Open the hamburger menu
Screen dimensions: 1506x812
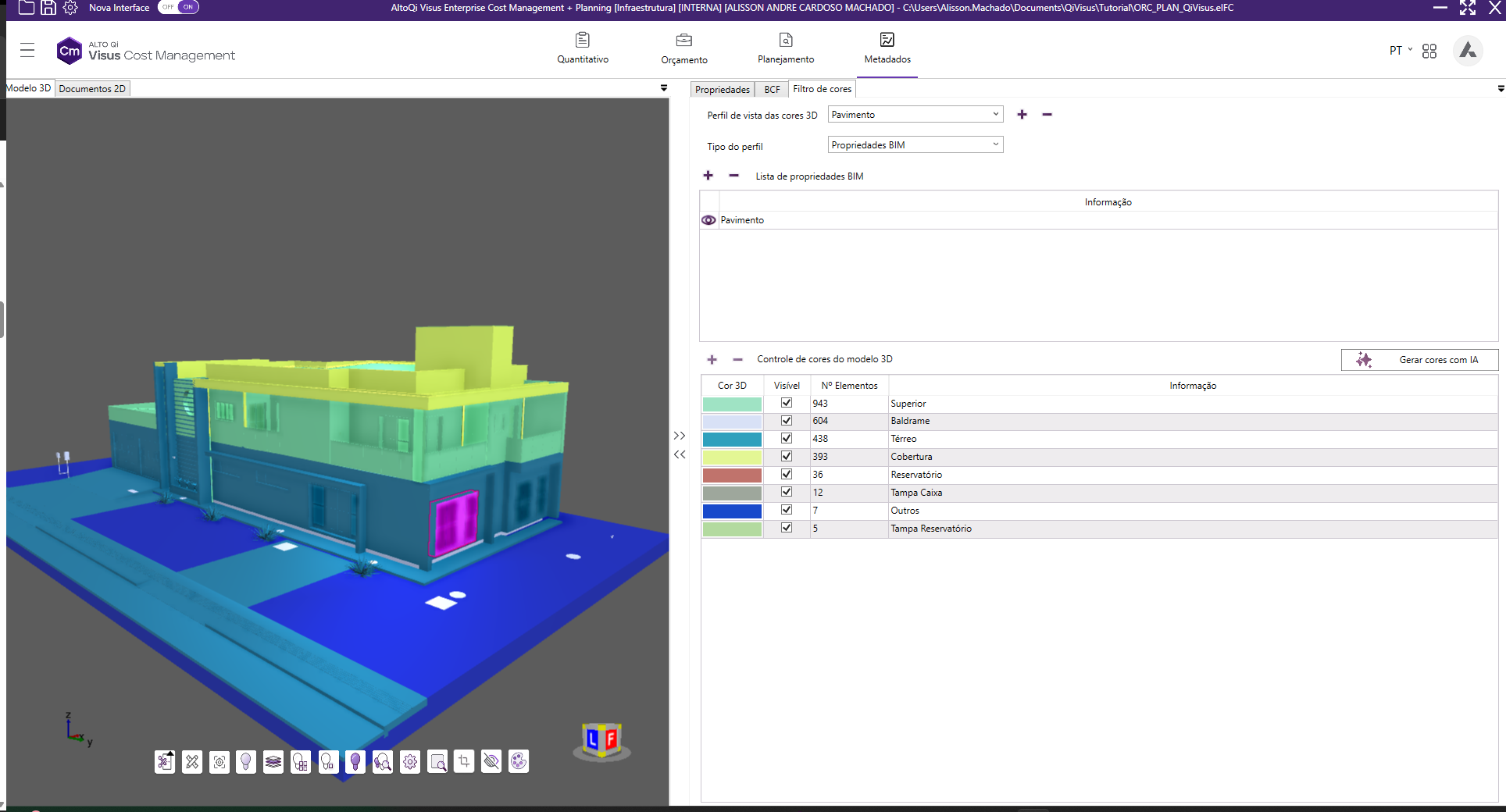(27, 50)
